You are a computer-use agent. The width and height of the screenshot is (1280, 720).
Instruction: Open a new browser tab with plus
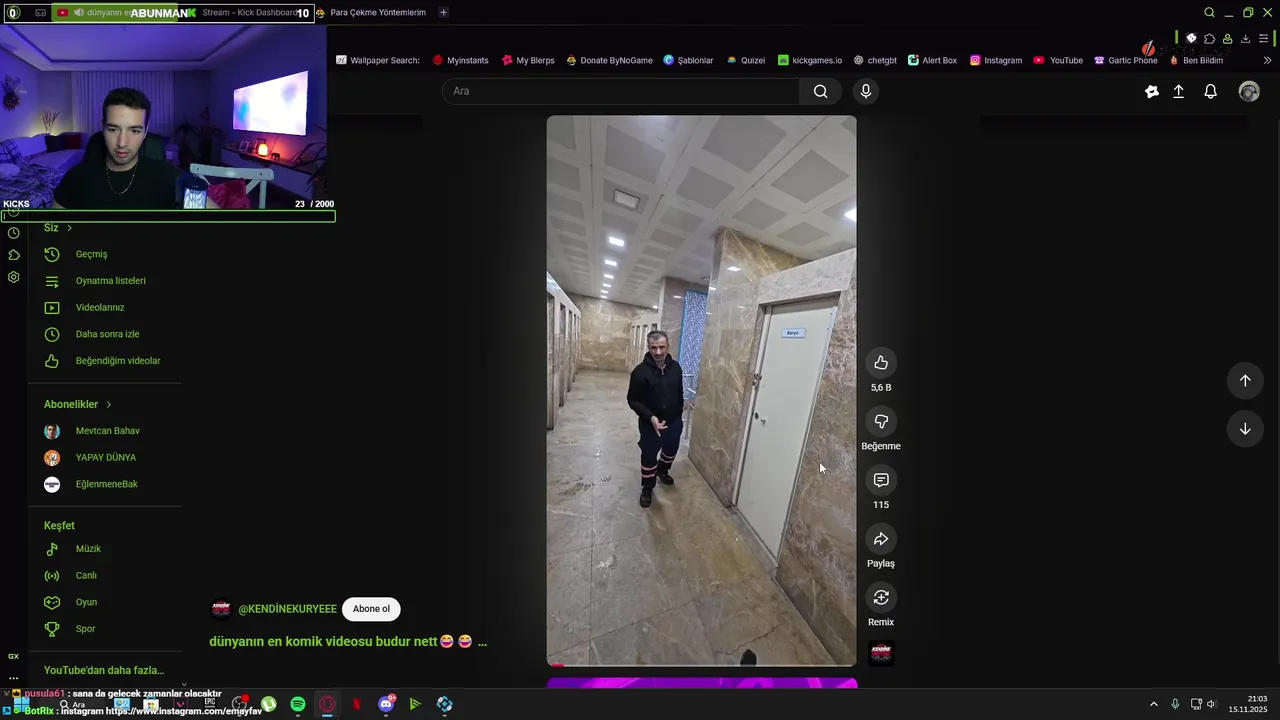[x=443, y=12]
